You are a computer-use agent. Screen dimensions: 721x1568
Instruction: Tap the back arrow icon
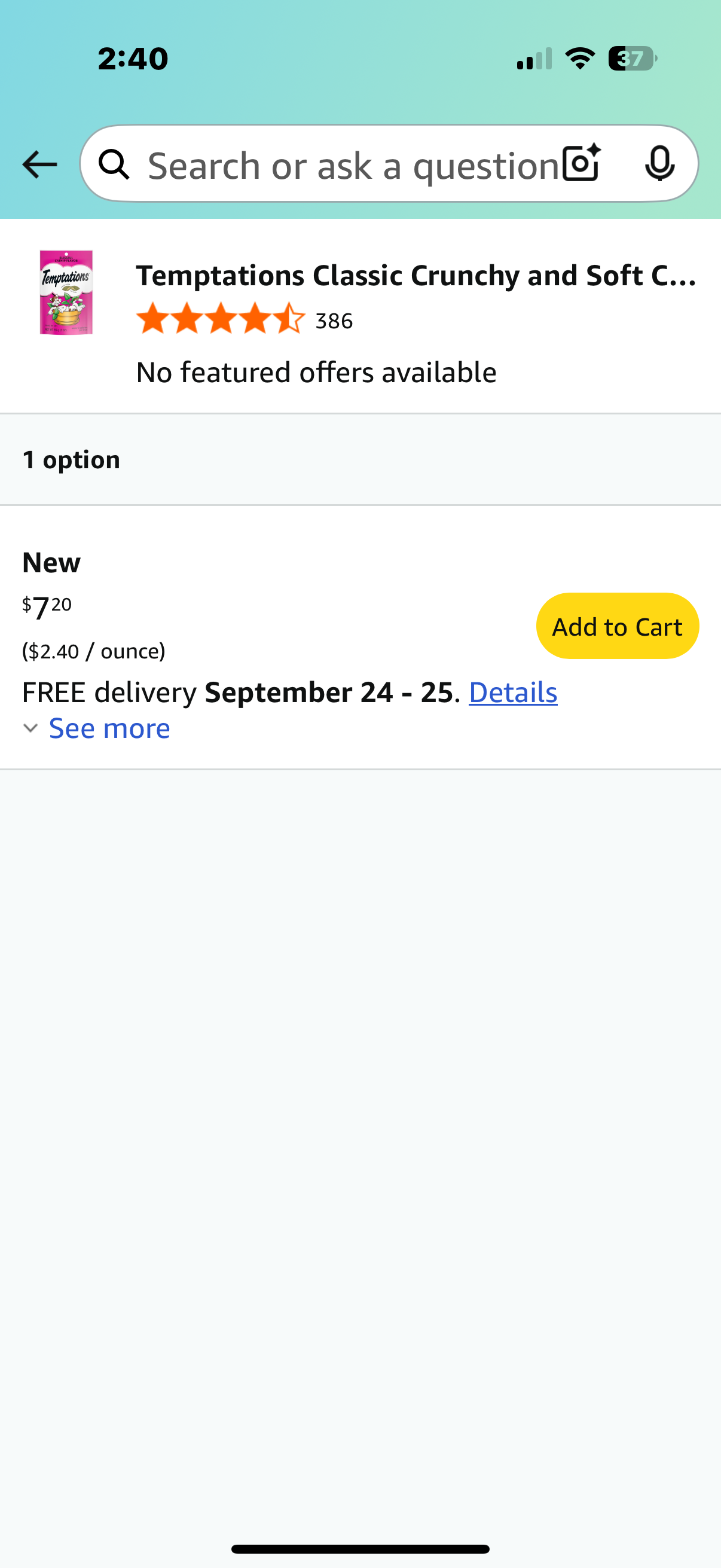tap(39, 164)
